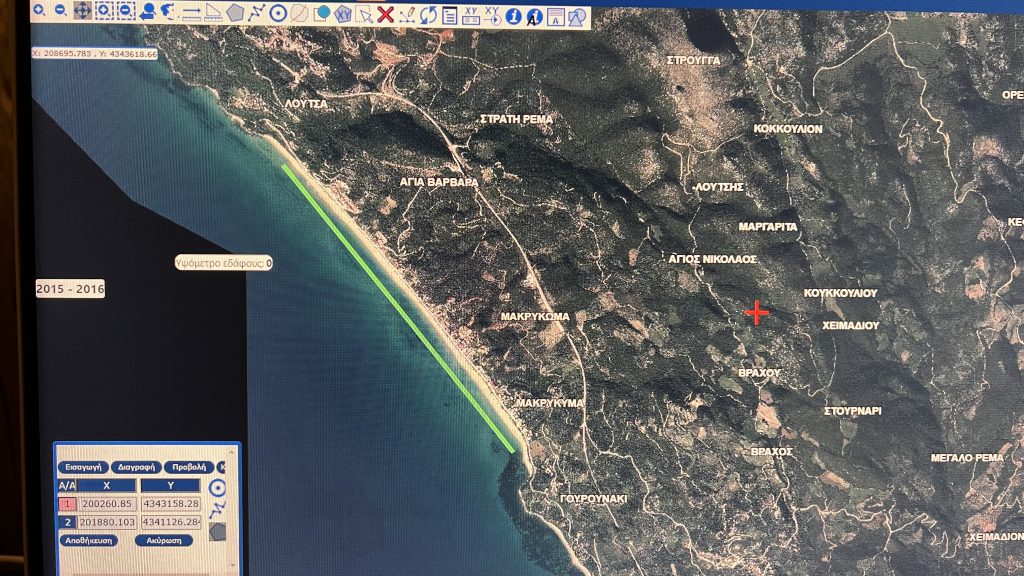Open the first blue info icon
This screenshot has width=1024, height=576.
tap(514, 15)
